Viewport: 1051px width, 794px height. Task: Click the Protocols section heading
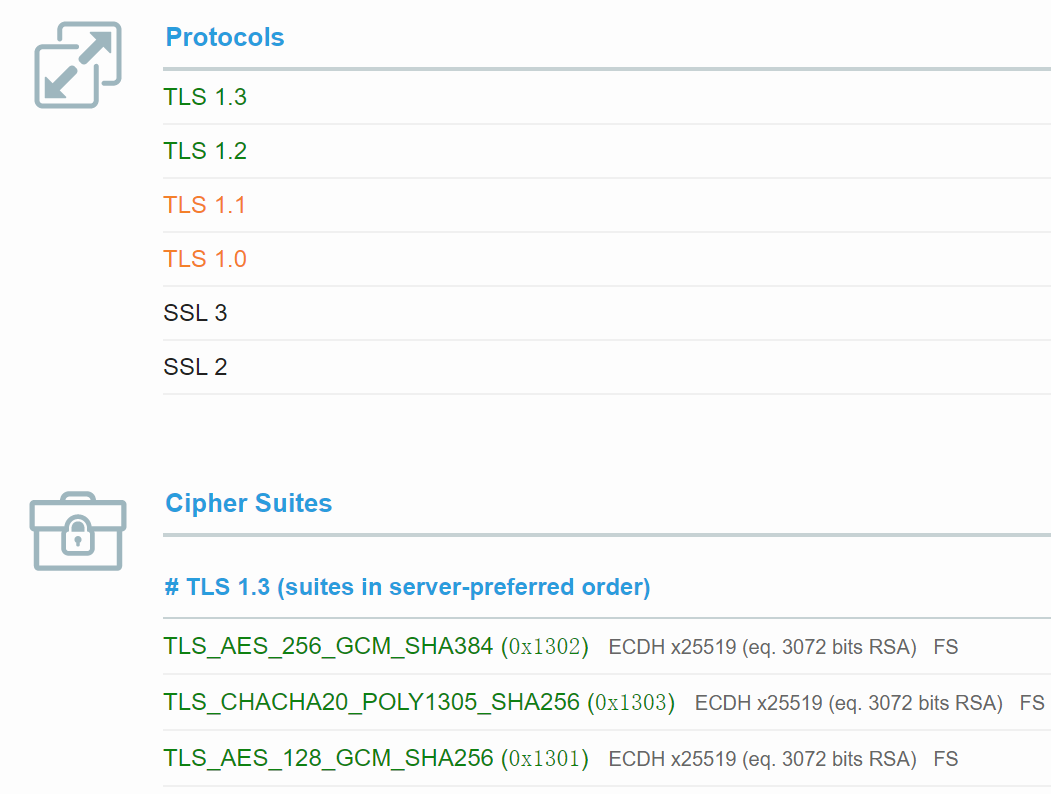point(224,38)
